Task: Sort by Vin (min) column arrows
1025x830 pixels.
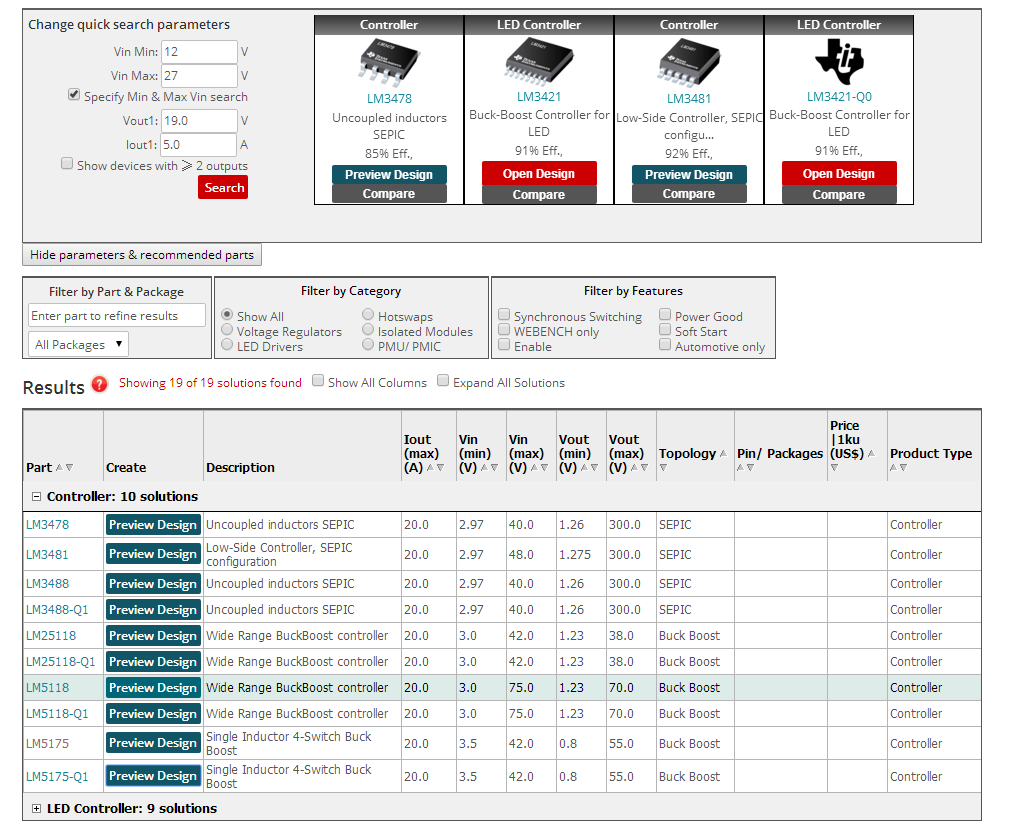Action: tap(490, 468)
